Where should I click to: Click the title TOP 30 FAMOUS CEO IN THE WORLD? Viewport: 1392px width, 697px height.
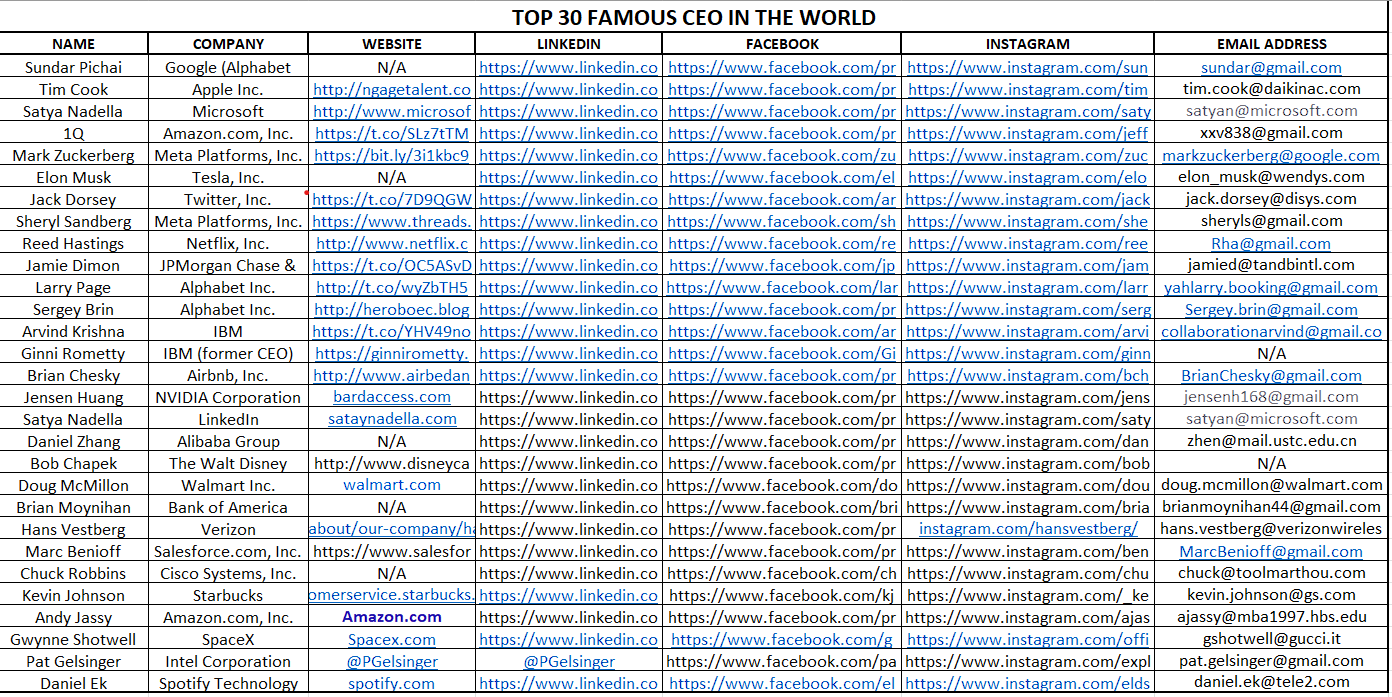coord(694,17)
